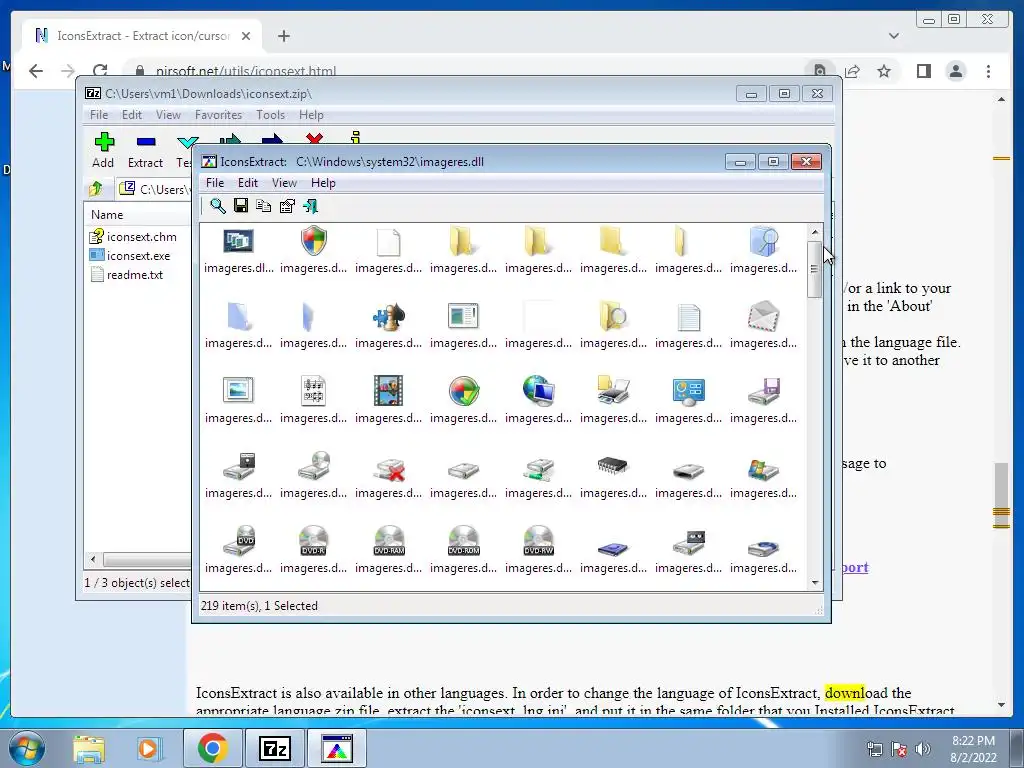Viewport: 1024px width, 768px height.
Task: Click the IconsExtract vertical scrollbar thumb
Action: [814, 268]
